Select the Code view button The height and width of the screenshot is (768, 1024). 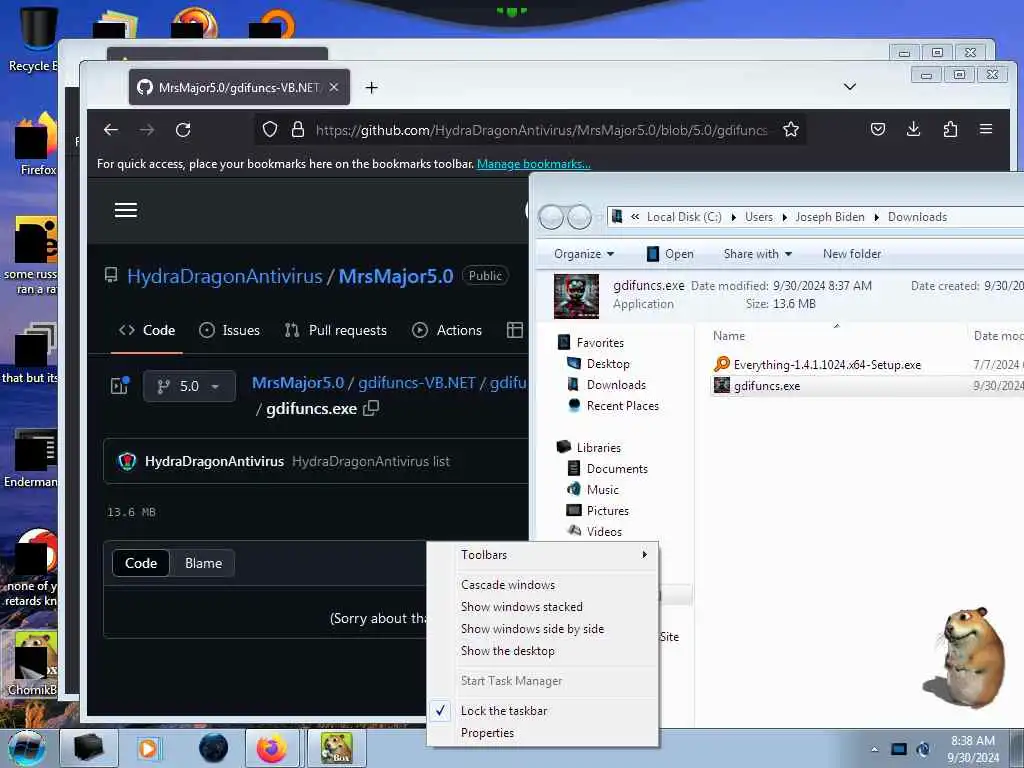click(x=141, y=563)
